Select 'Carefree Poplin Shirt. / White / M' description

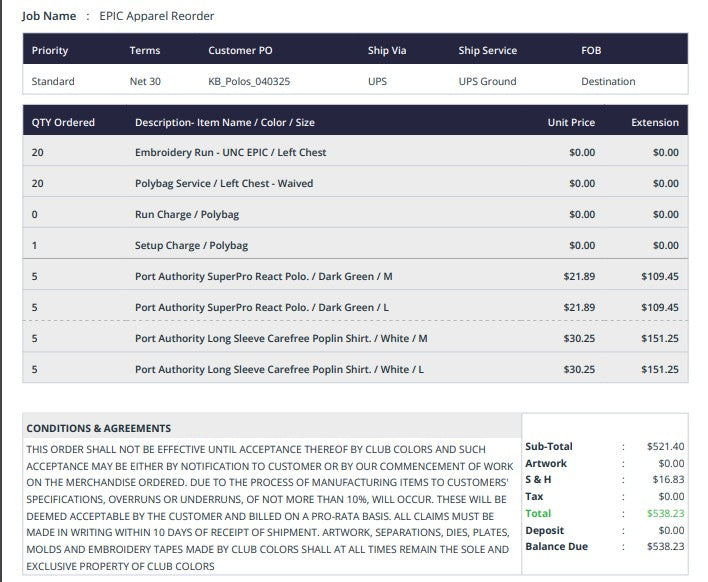coord(281,339)
